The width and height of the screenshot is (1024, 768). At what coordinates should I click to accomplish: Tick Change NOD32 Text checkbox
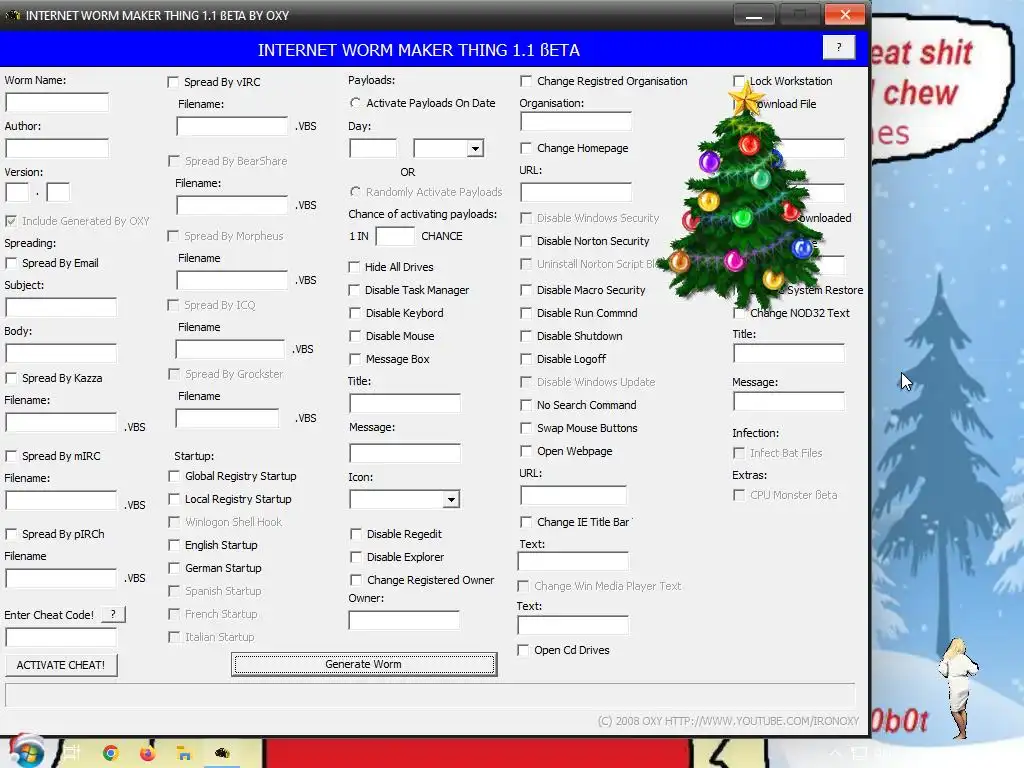[x=739, y=313]
